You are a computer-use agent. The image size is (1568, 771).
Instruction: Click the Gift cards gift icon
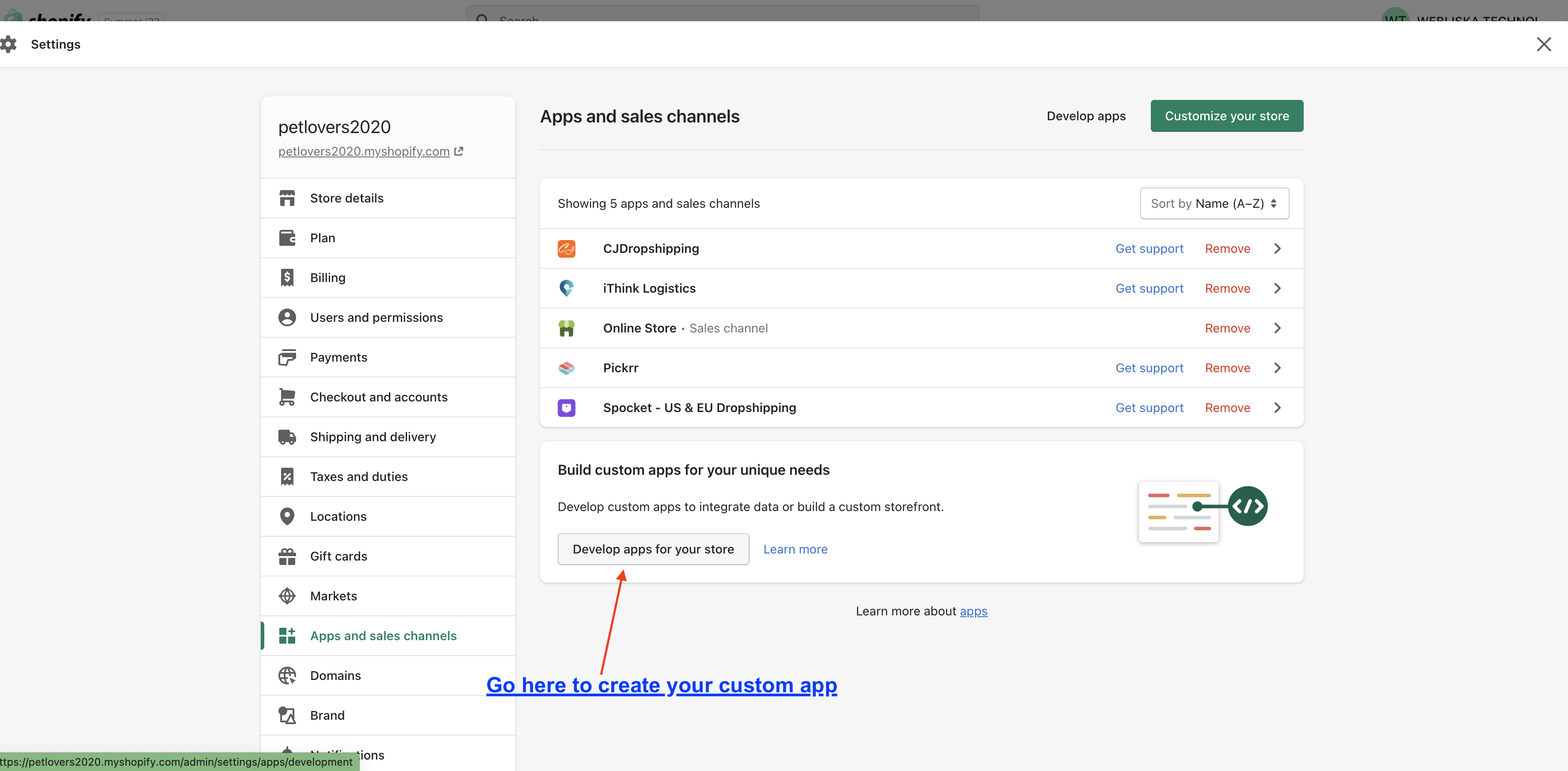pos(287,556)
